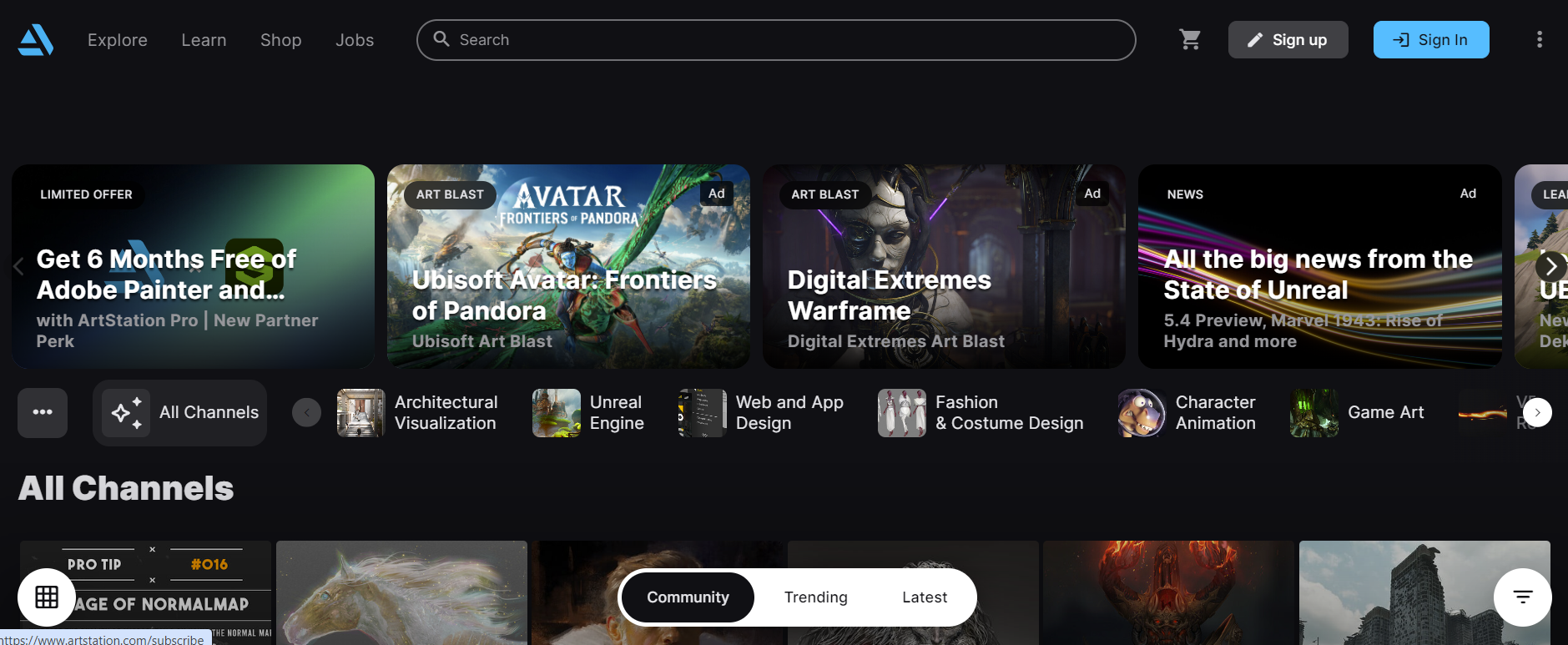Click the Sign In button
The image size is (1568, 645).
1431,39
